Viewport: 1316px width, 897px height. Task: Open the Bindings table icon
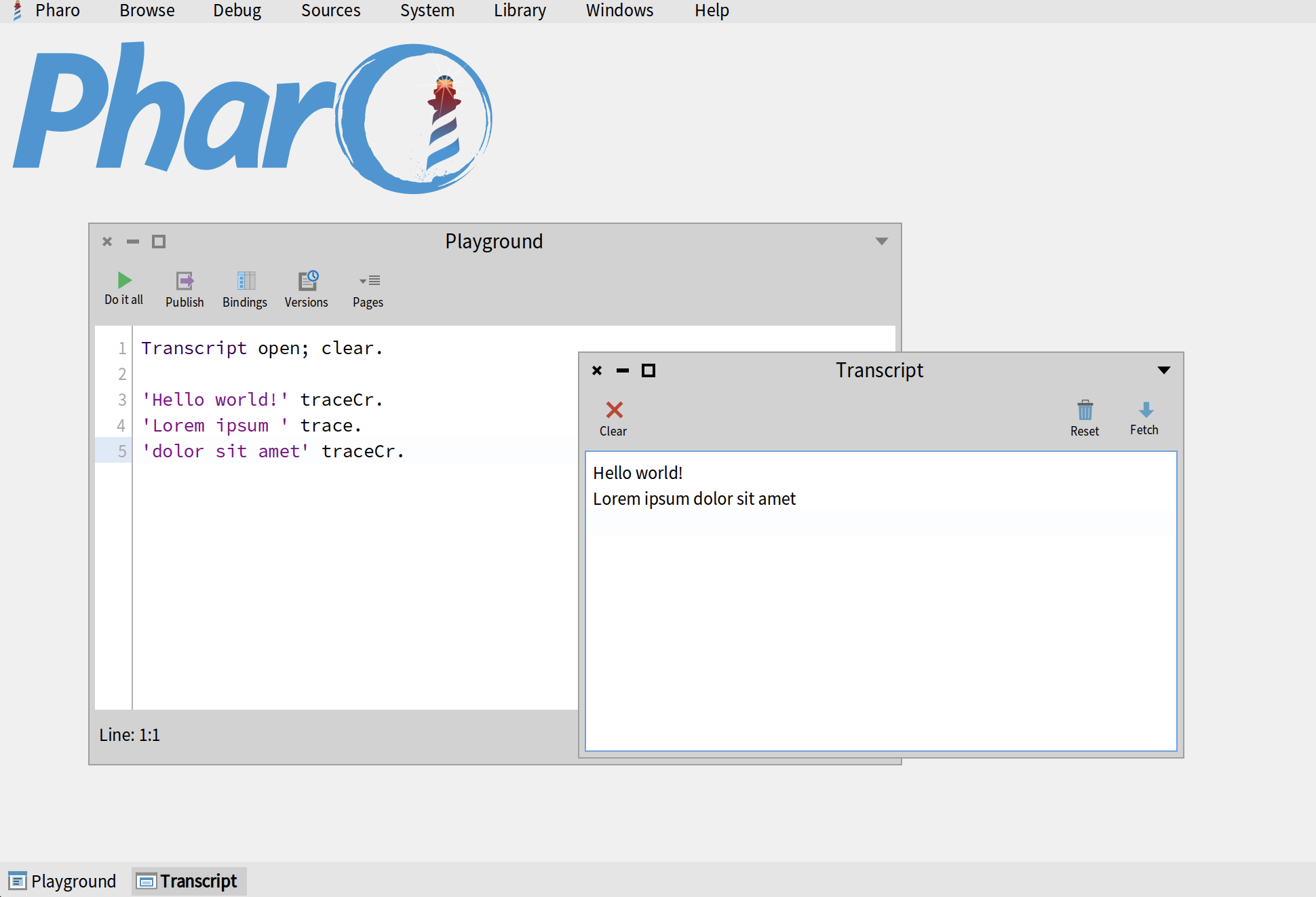point(246,281)
